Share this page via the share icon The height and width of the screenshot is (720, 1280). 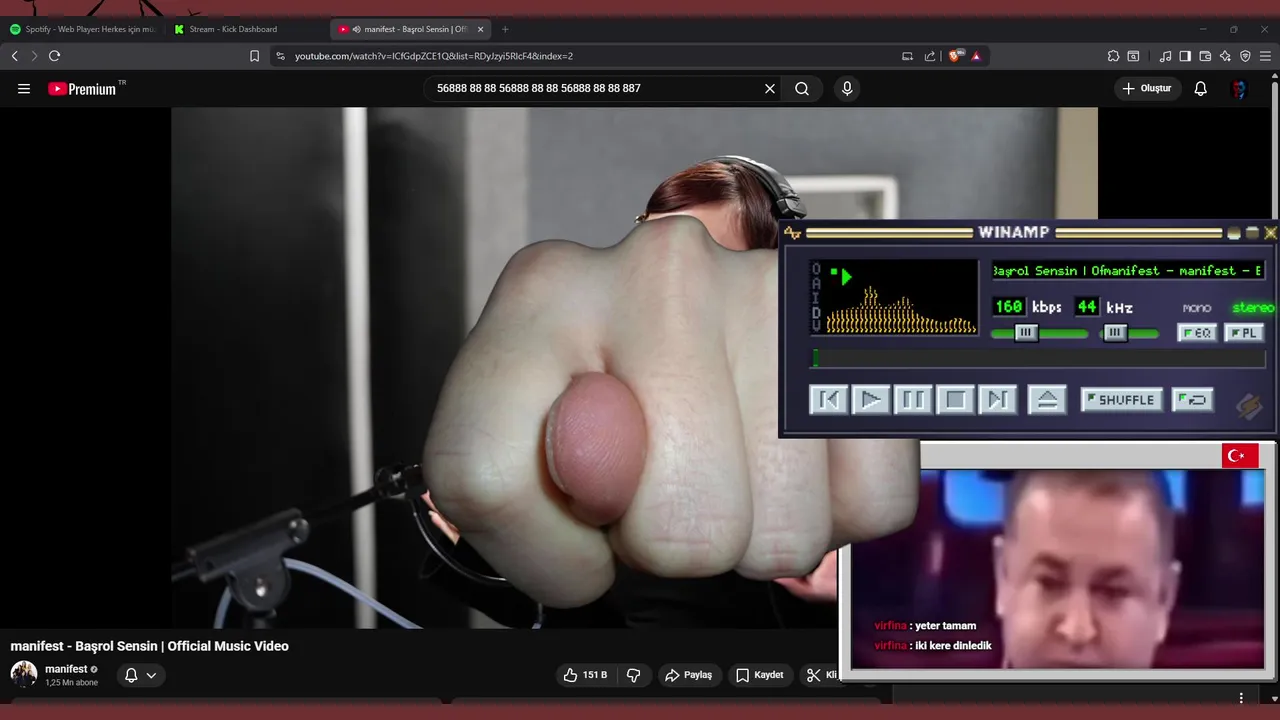(x=930, y=56)
